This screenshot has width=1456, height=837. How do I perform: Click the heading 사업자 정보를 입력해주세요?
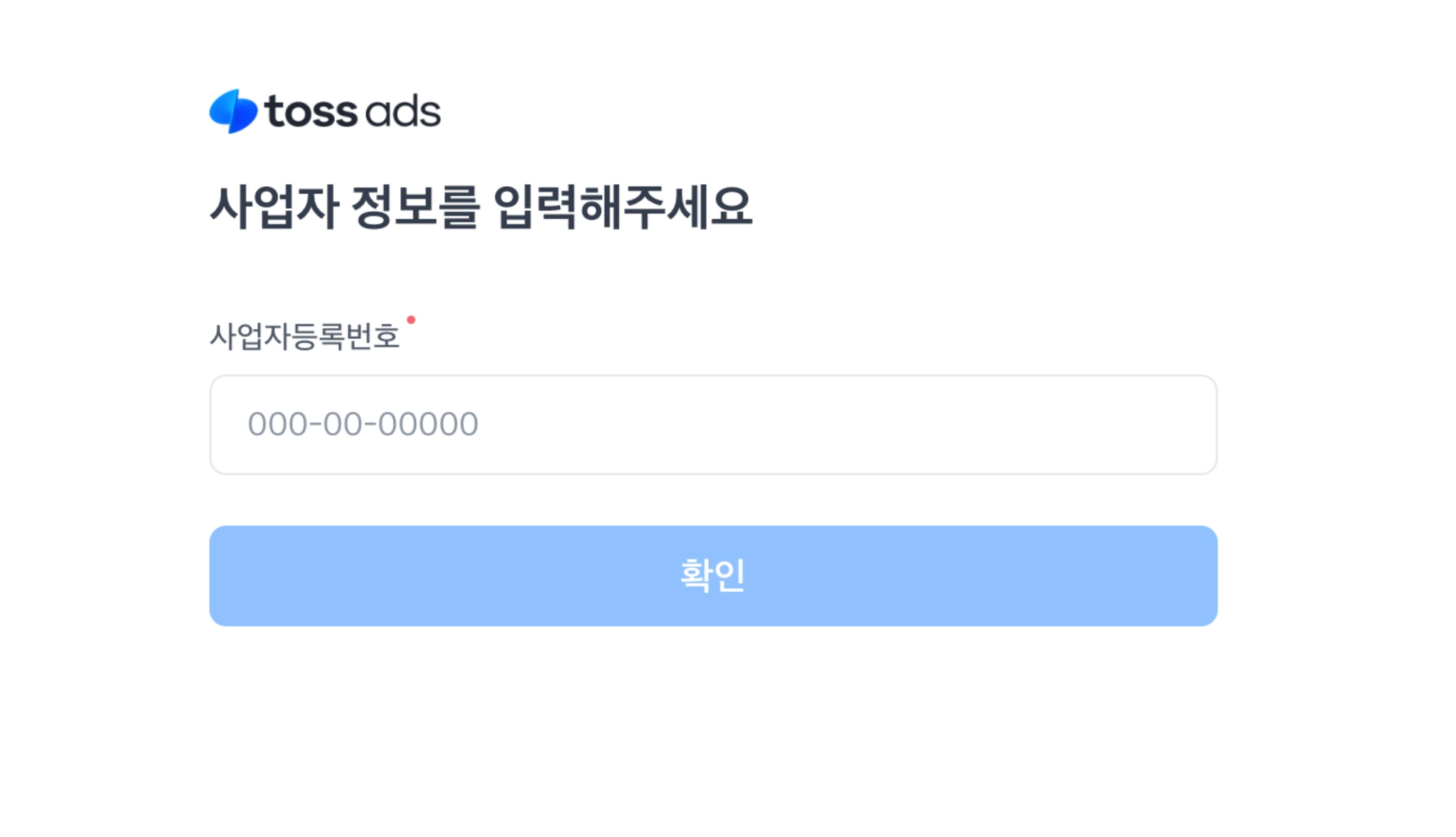[481, 207]
